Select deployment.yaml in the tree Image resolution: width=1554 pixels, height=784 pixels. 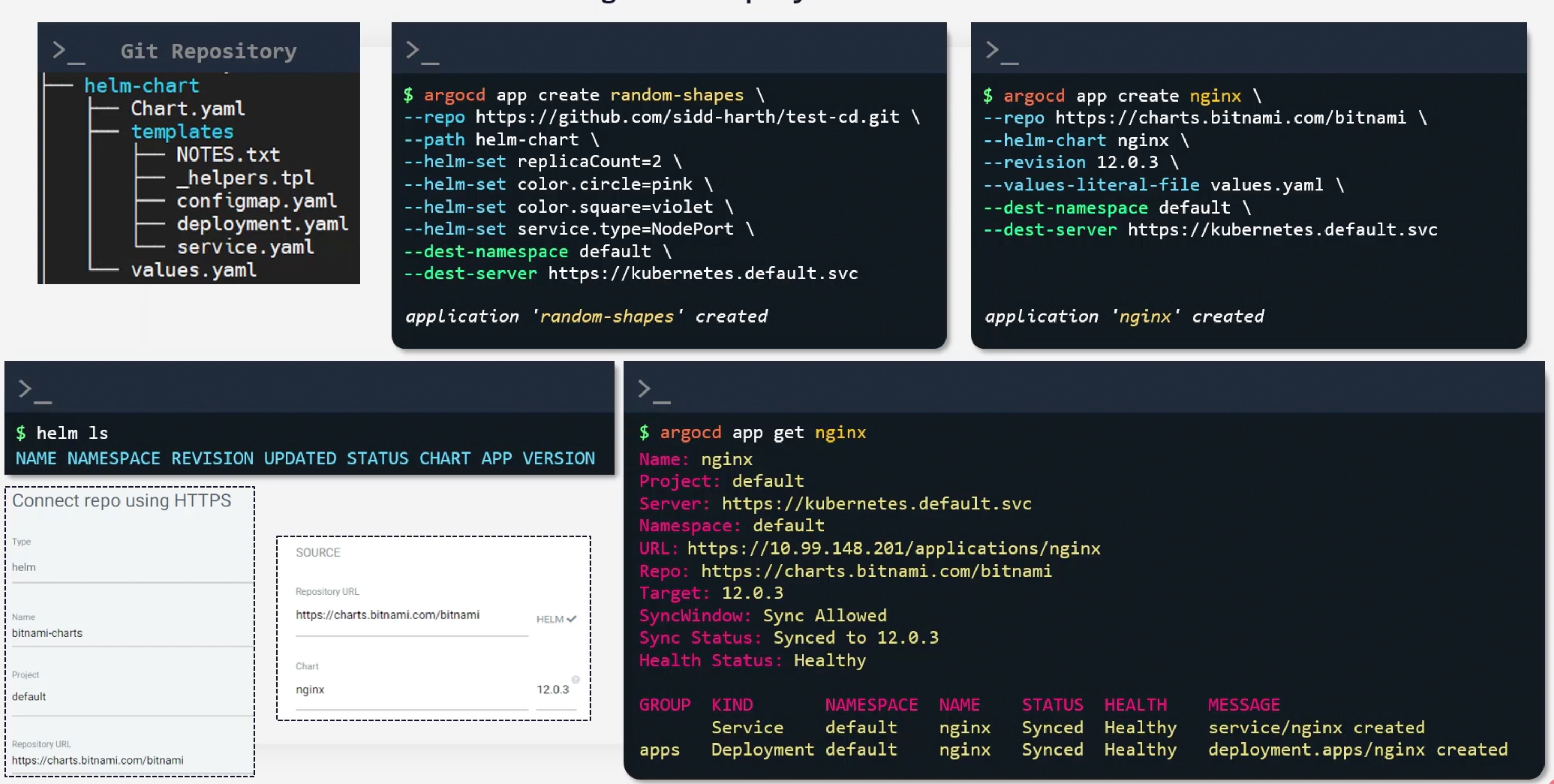point(262,224)
